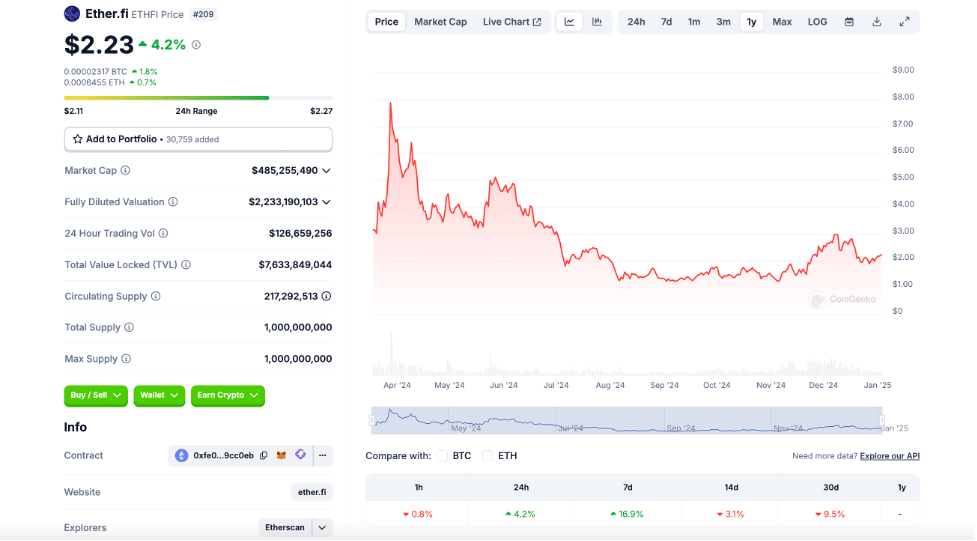Open Live Chart tab
This screenshot has width=977, height=541.
pyautogui.click(x=512, y=22)
